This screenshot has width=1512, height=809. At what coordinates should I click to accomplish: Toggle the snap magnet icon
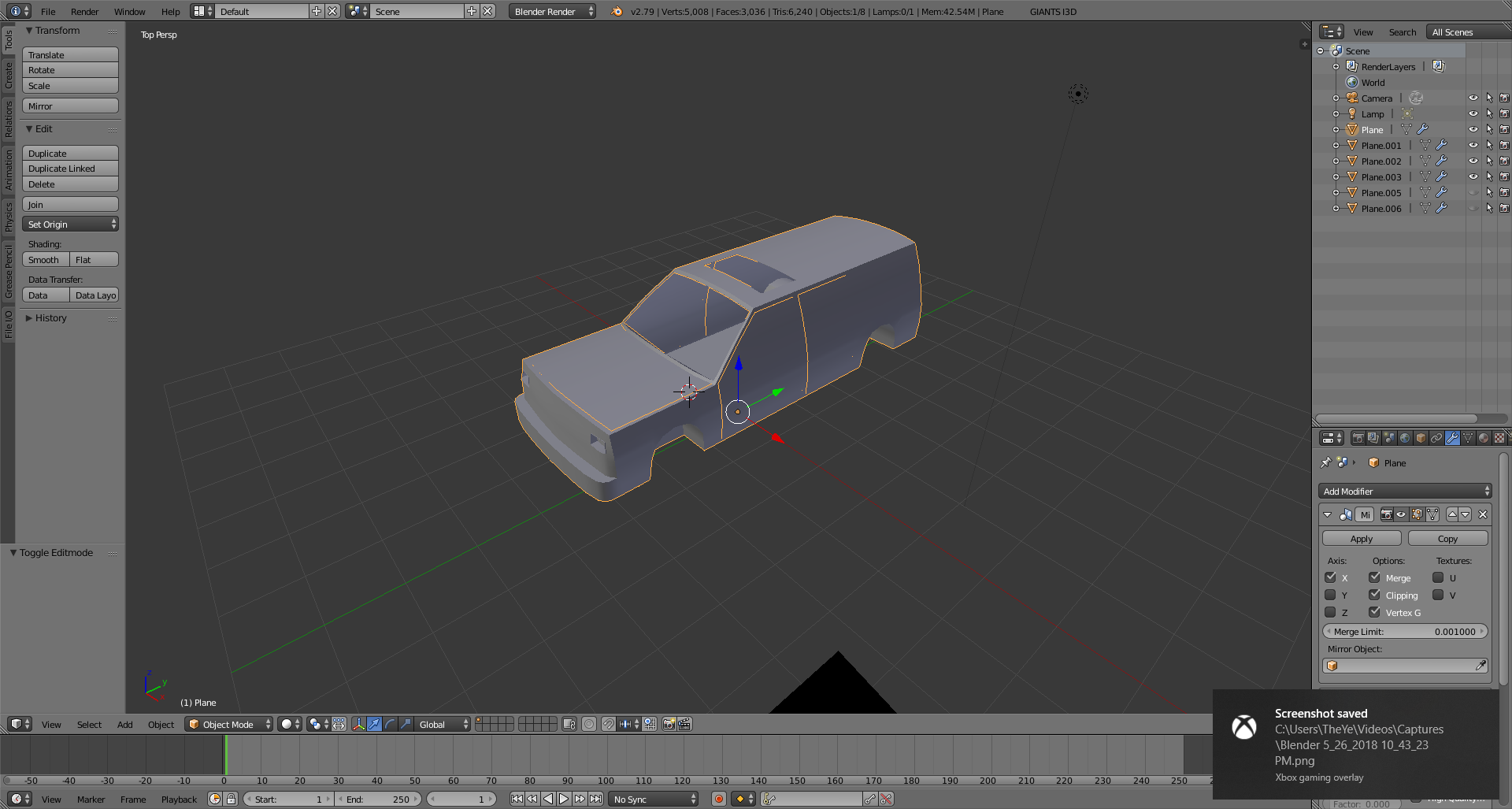point(608,724)
